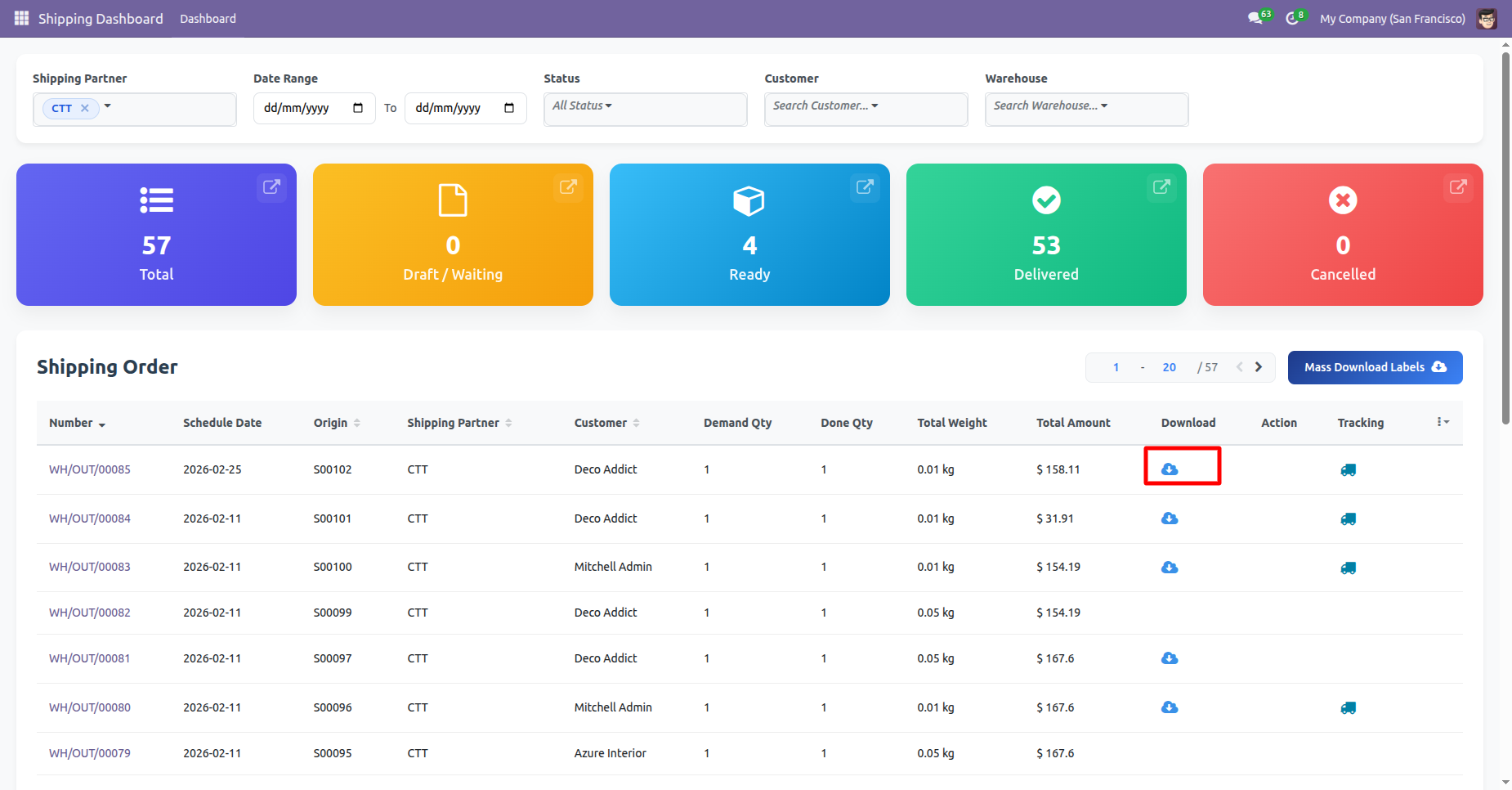This screenshot has height=790, width=1512.
Task: Open the Search Warehouse dropdown
Action: [1050, 105]
